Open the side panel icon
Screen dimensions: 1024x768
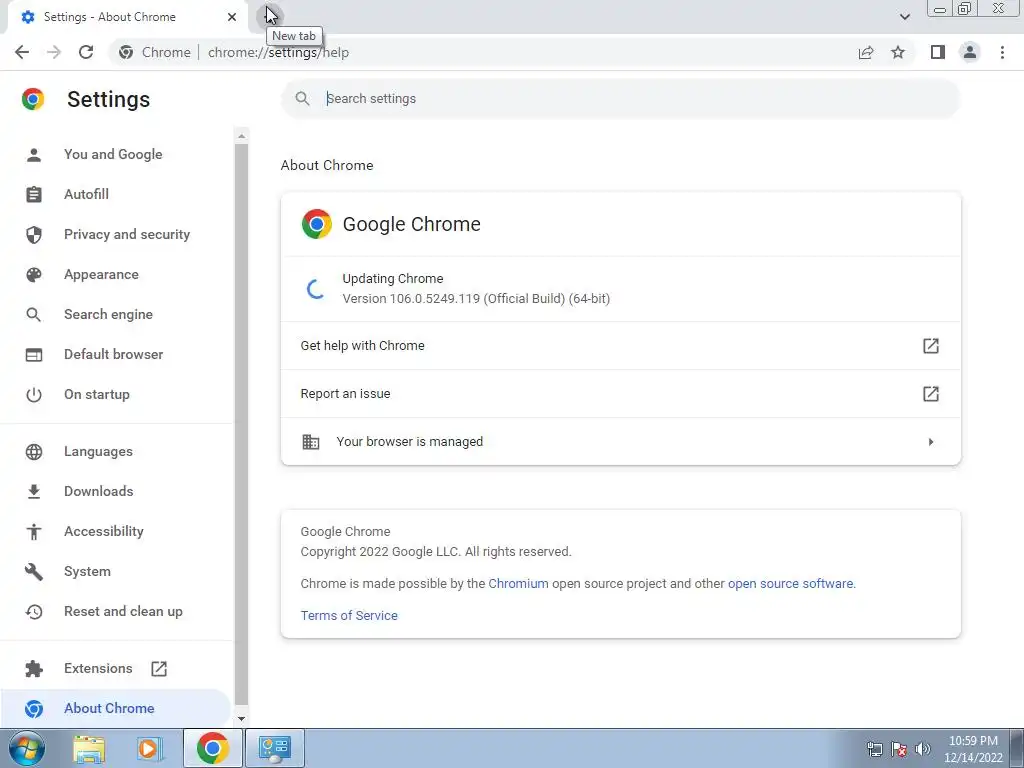[x=938, y=52]
